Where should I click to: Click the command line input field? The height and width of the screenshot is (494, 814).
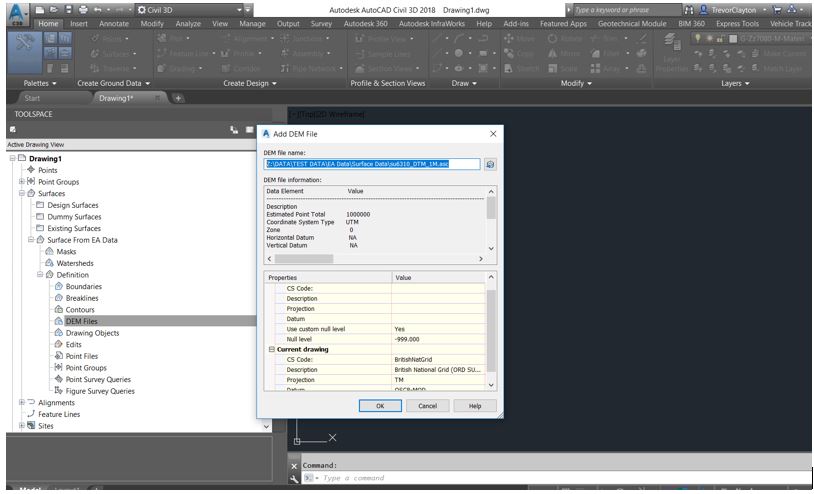point(555,478)
